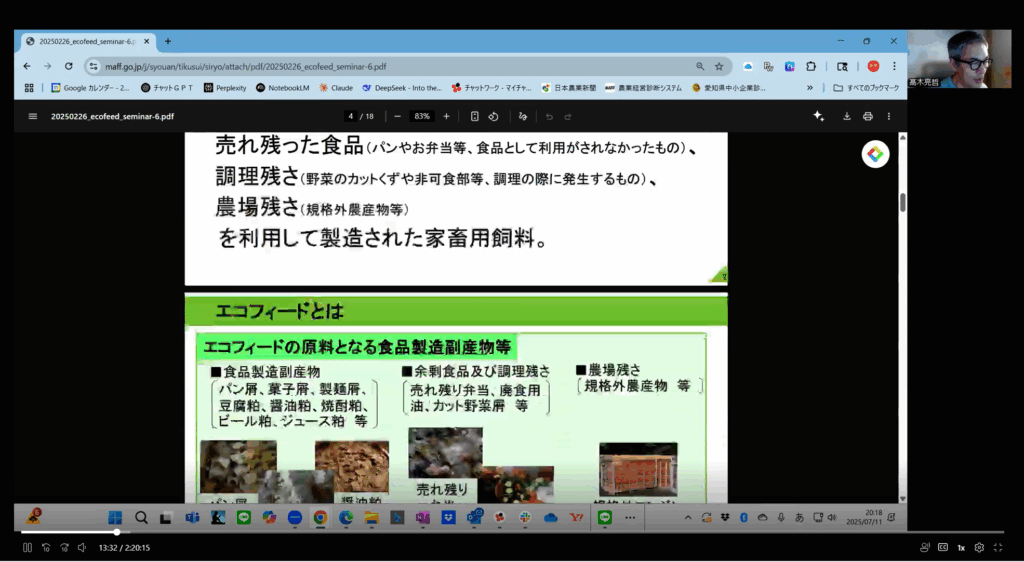Toggle closed captions CC button
The image size is (1024, 562).
943,548
